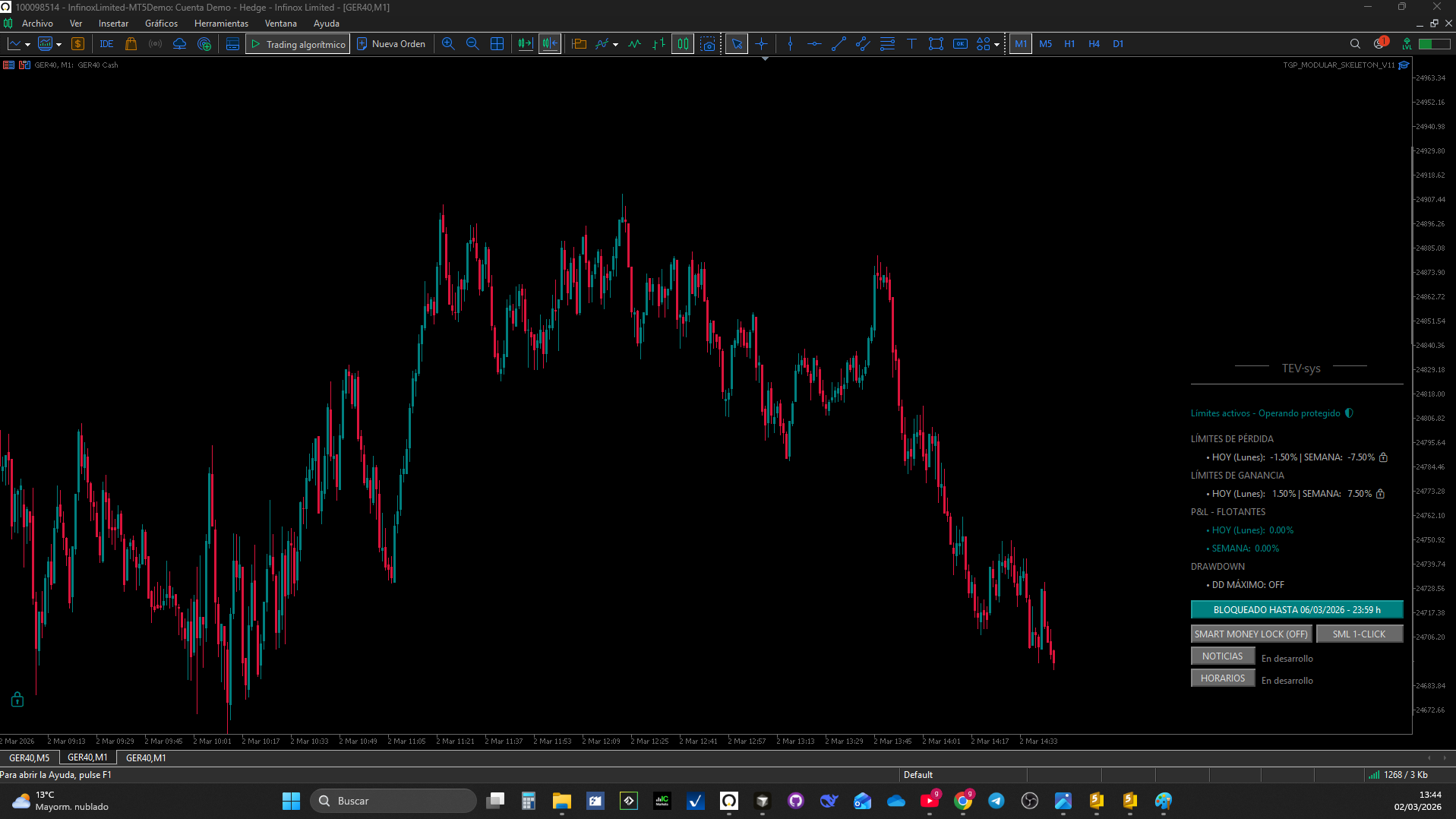Click the price scale at the right edge

coord(1432,380)
